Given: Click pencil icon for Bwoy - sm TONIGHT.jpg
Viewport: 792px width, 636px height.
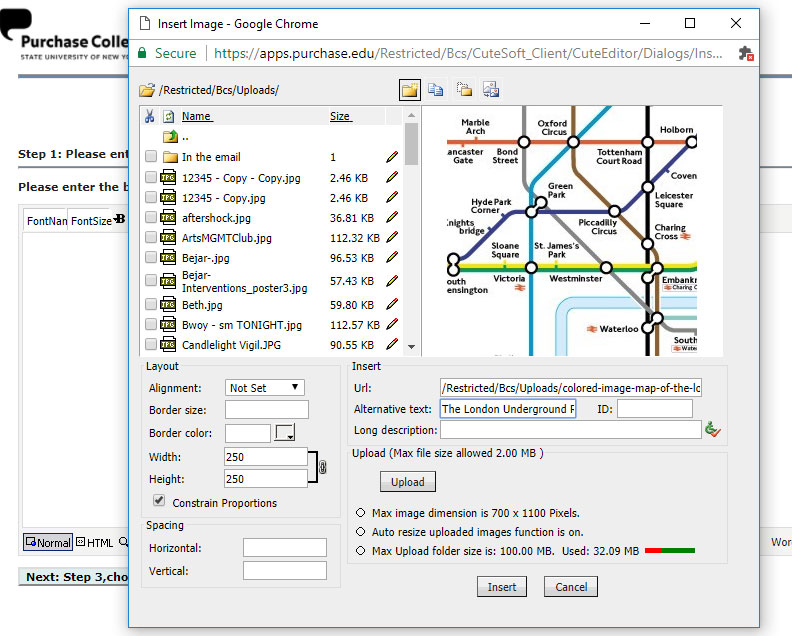Looking at the screenshot, I should (x=392, y=324).
